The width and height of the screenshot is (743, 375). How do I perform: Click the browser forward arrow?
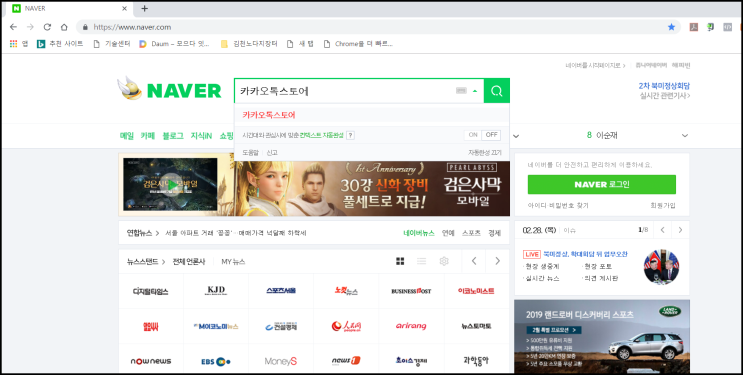pyautogui.click(x=30, y=27)
